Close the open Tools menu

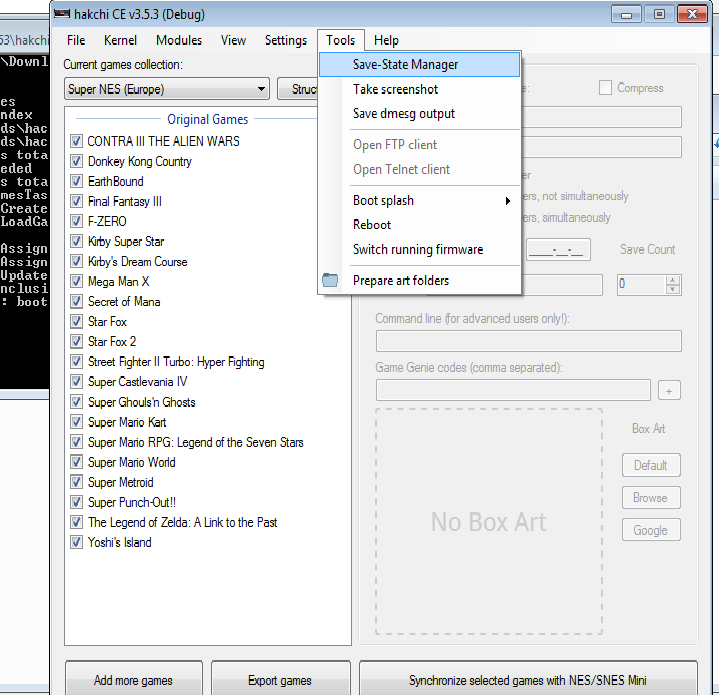tap(341, 40)
